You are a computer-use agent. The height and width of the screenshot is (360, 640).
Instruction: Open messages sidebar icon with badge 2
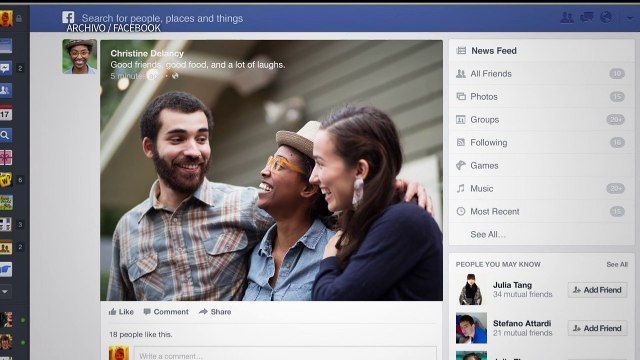tap(6, 68)
